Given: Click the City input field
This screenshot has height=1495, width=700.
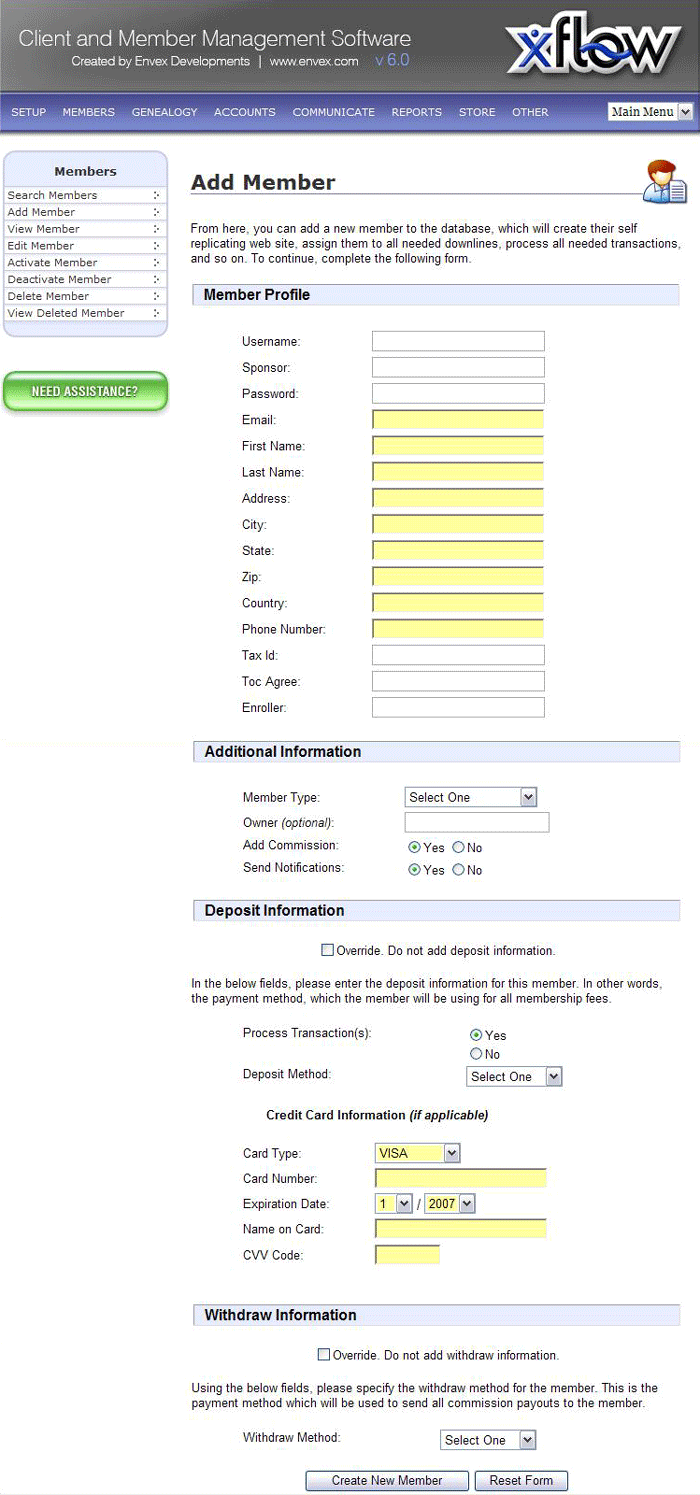Looking at the screenshot, I should (458, 524).
